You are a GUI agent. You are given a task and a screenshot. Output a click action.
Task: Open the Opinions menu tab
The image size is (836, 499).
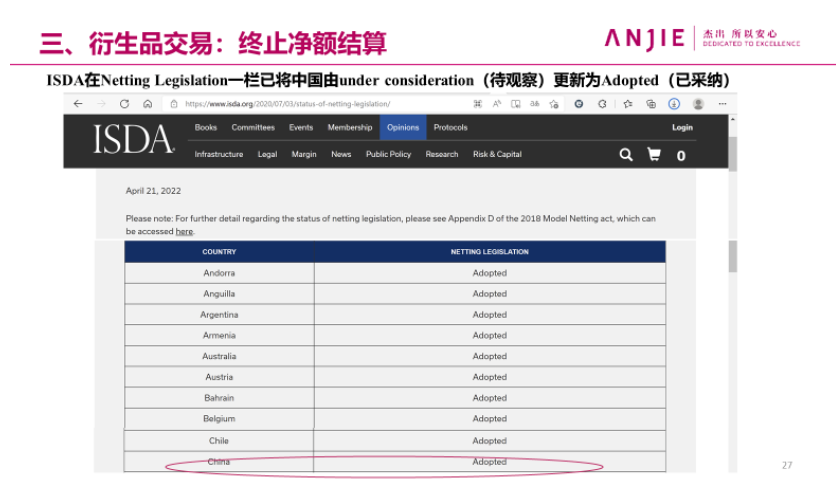pyautogui.click(x=403, y=128)
